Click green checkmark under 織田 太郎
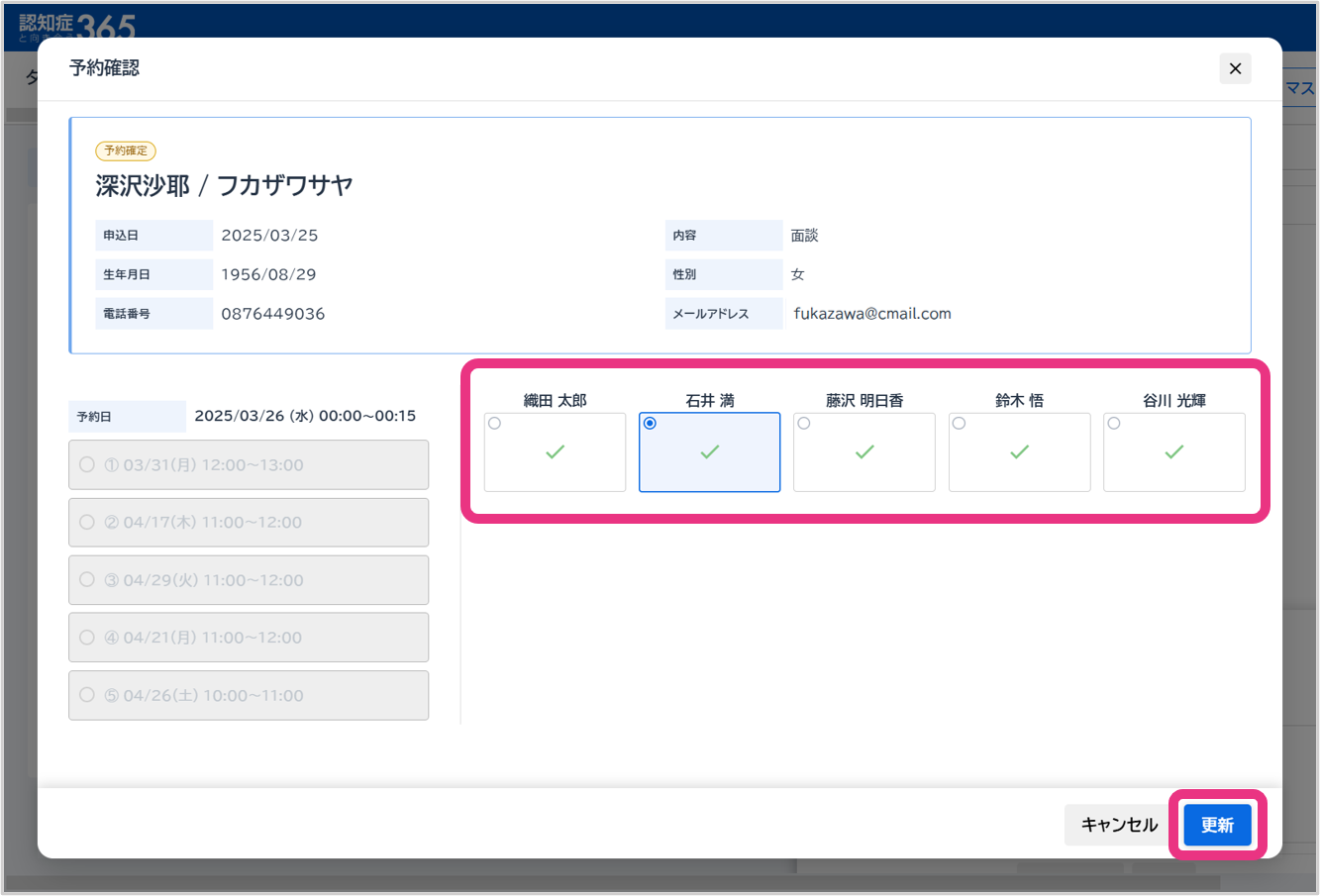Viewport: 1320px width, 896px height. coord(555,452)
